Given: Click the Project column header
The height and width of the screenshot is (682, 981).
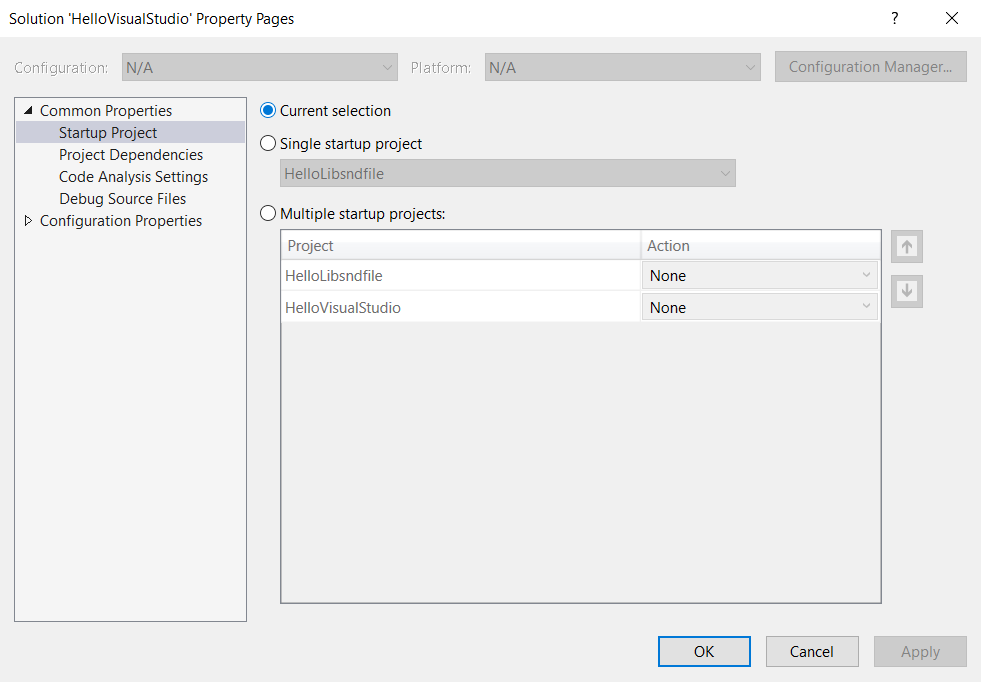Looking at the screenshot, I should [460, 245].
